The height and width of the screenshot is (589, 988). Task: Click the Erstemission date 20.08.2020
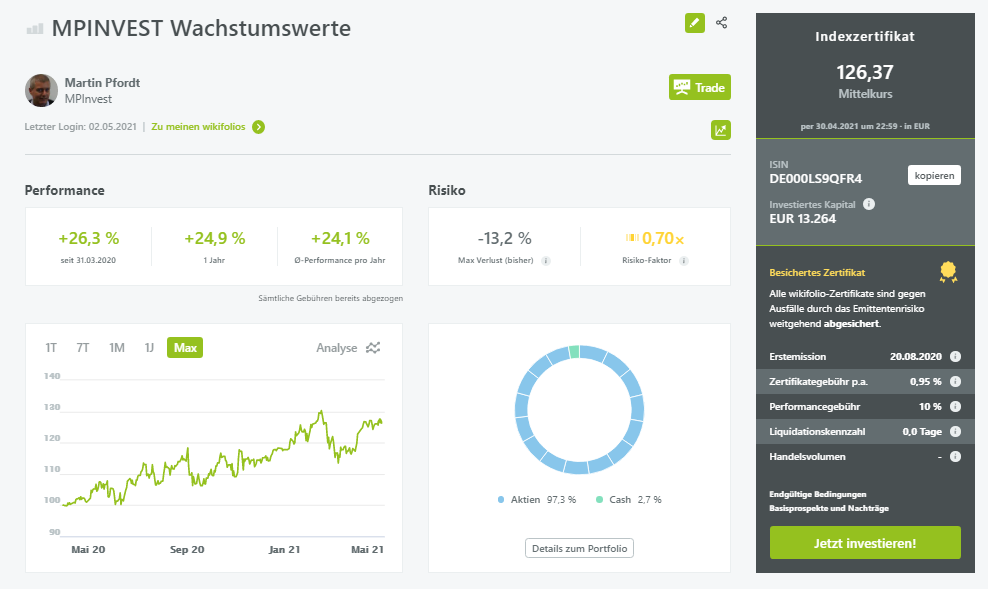pyautogui.click(x=916, y=357)
